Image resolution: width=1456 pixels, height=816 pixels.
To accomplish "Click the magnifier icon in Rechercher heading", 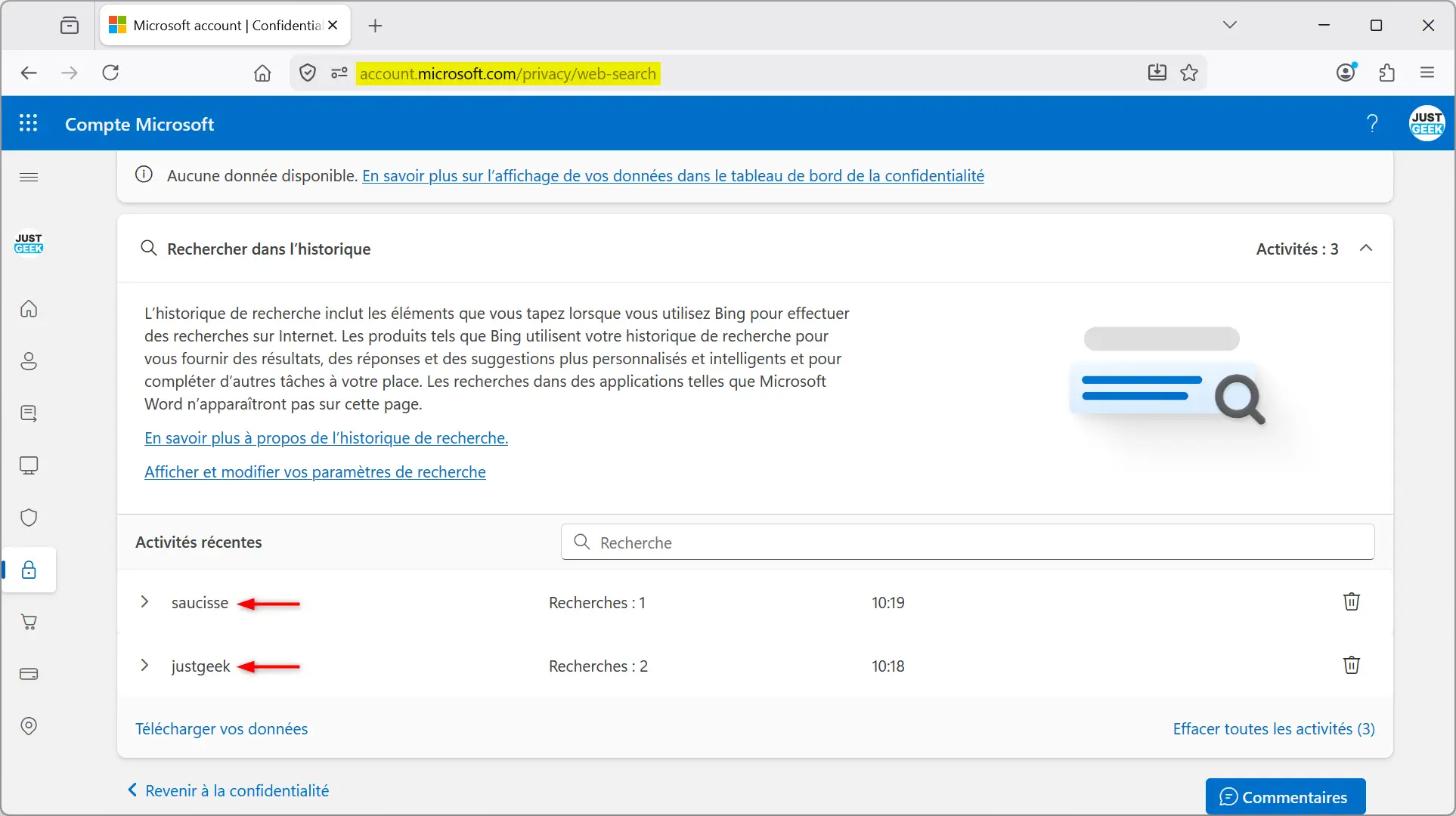I will [x=149, y=249].
